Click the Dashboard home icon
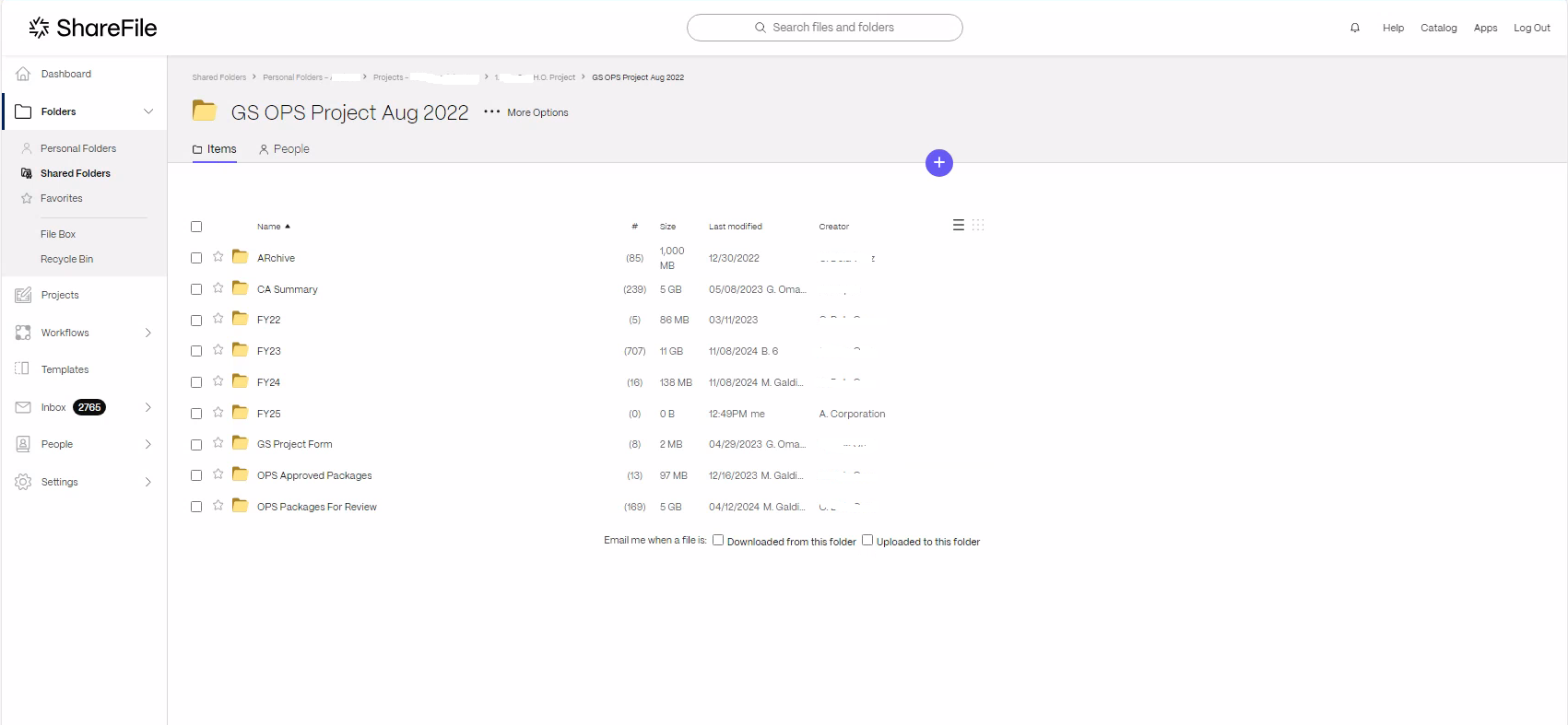1568x725 pixels. coord(23,74)
